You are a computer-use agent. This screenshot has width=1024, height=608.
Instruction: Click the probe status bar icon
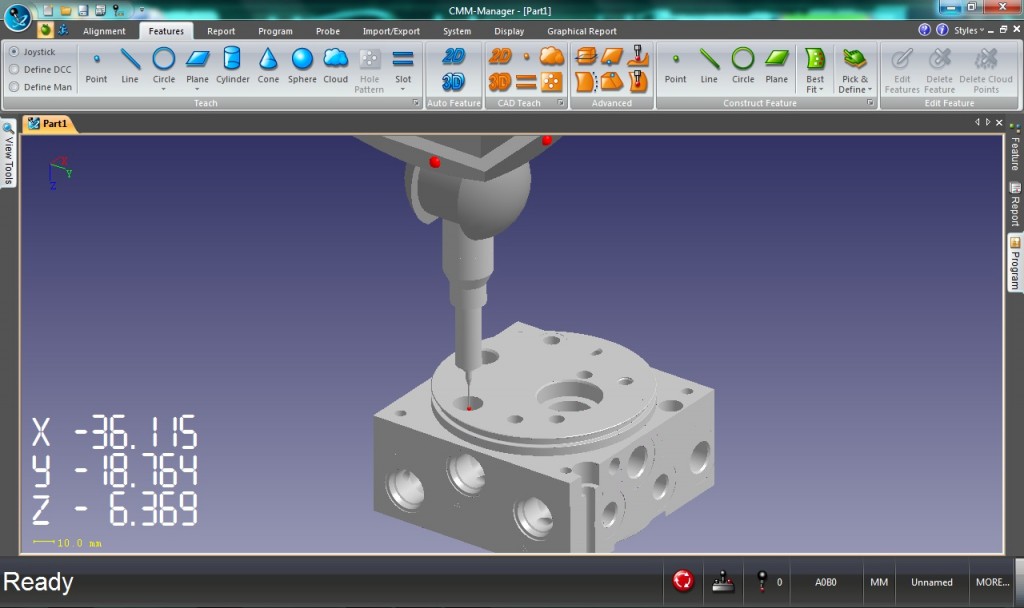click(x=761, y=581)
